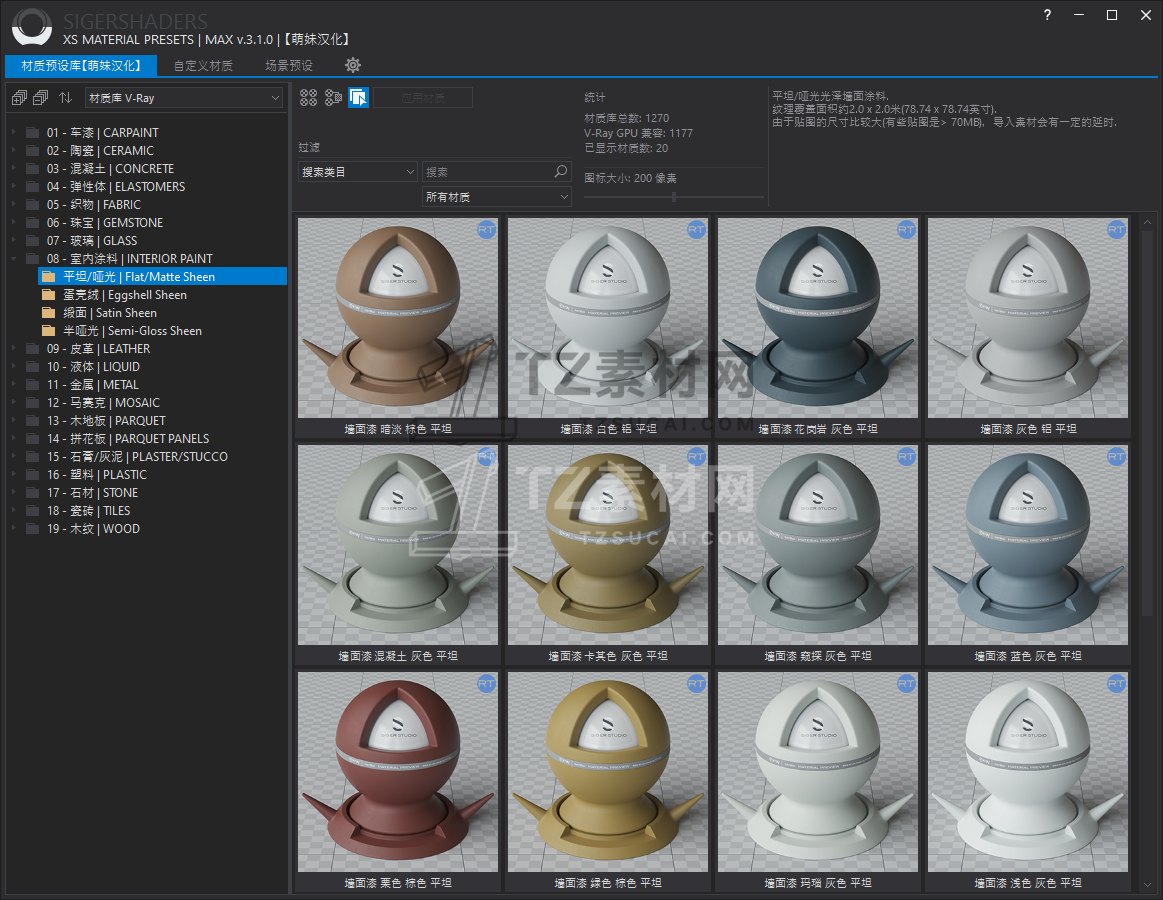1163x900 pixels.
Task: Click the sort arrows icon above the tree
Action: coord(66,97)
